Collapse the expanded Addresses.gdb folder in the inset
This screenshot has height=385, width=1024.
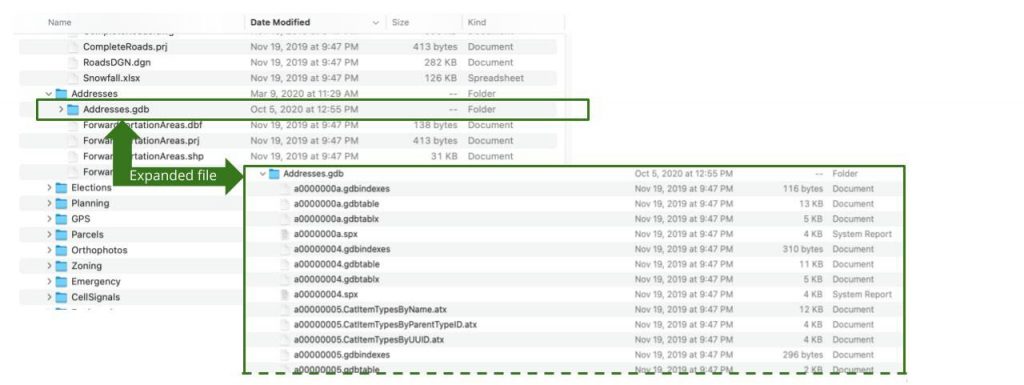[263, 174]
